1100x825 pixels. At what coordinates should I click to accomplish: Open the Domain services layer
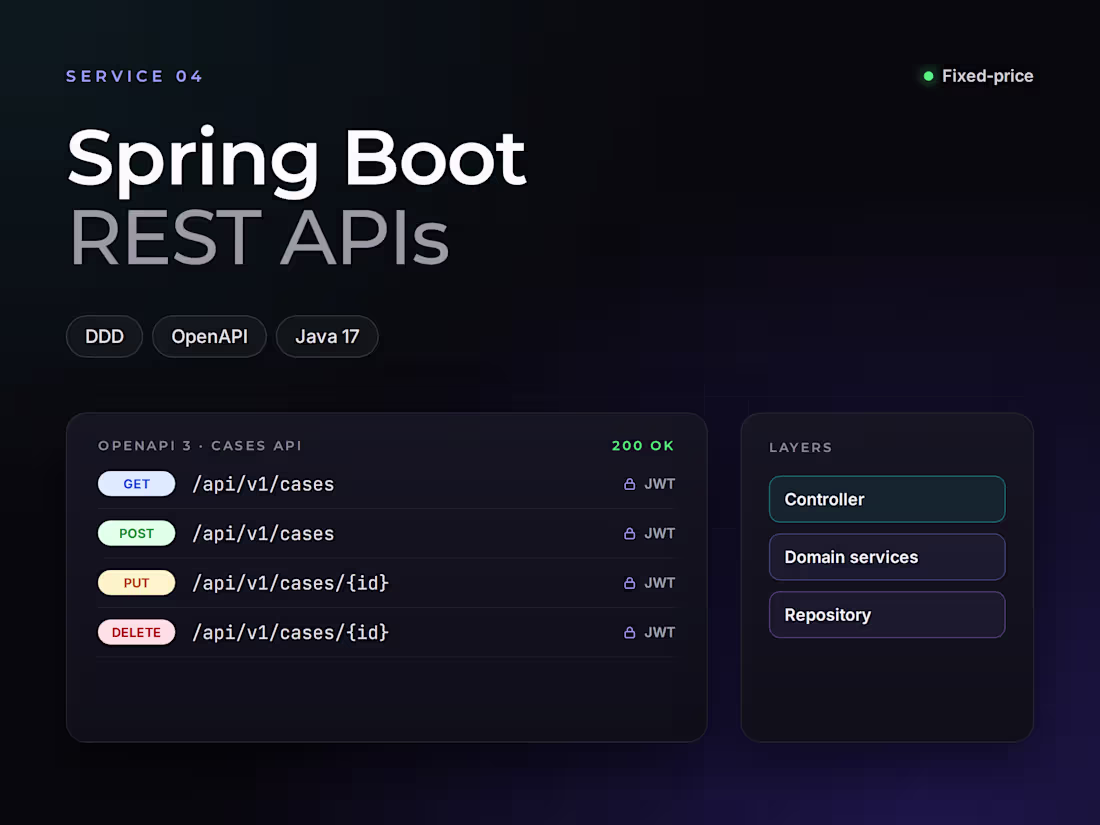coord(887,557)
